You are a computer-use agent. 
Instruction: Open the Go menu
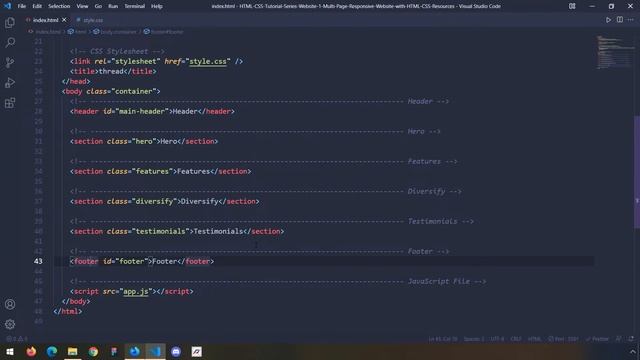98,6
